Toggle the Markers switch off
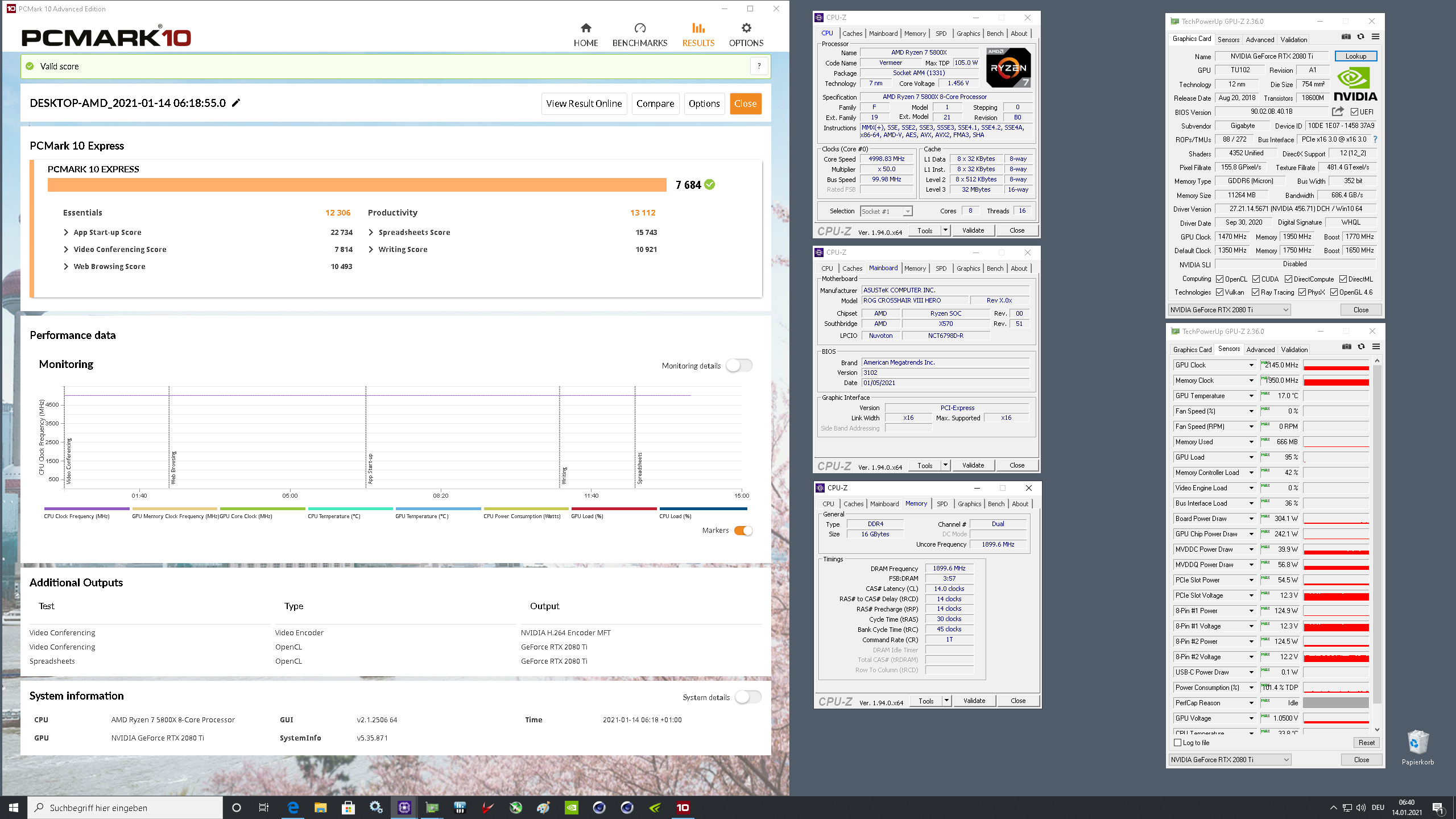1456x819 pixels. (x=743, y=531)
